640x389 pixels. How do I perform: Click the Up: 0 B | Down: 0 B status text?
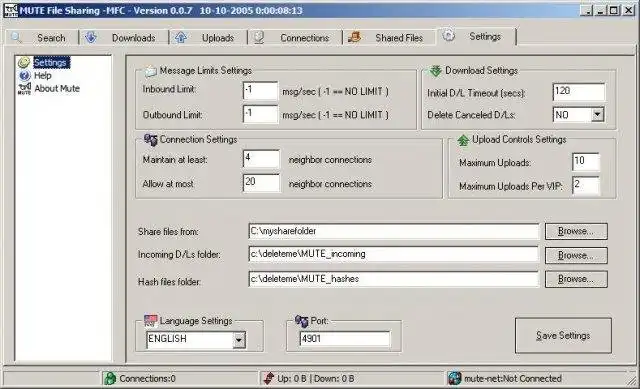point(316,378)
